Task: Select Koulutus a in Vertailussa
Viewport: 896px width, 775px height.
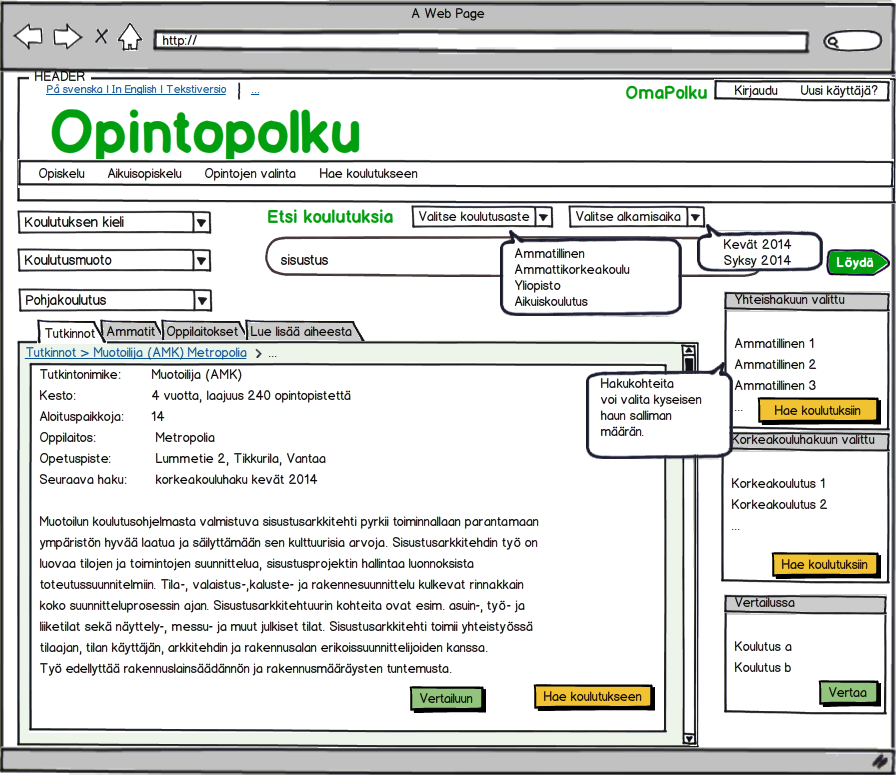Action: coord(762,646)
